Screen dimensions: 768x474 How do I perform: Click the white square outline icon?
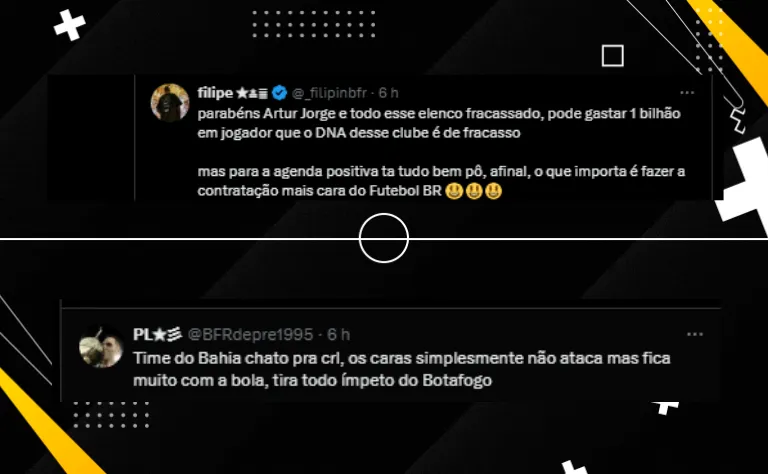(613, 56)
